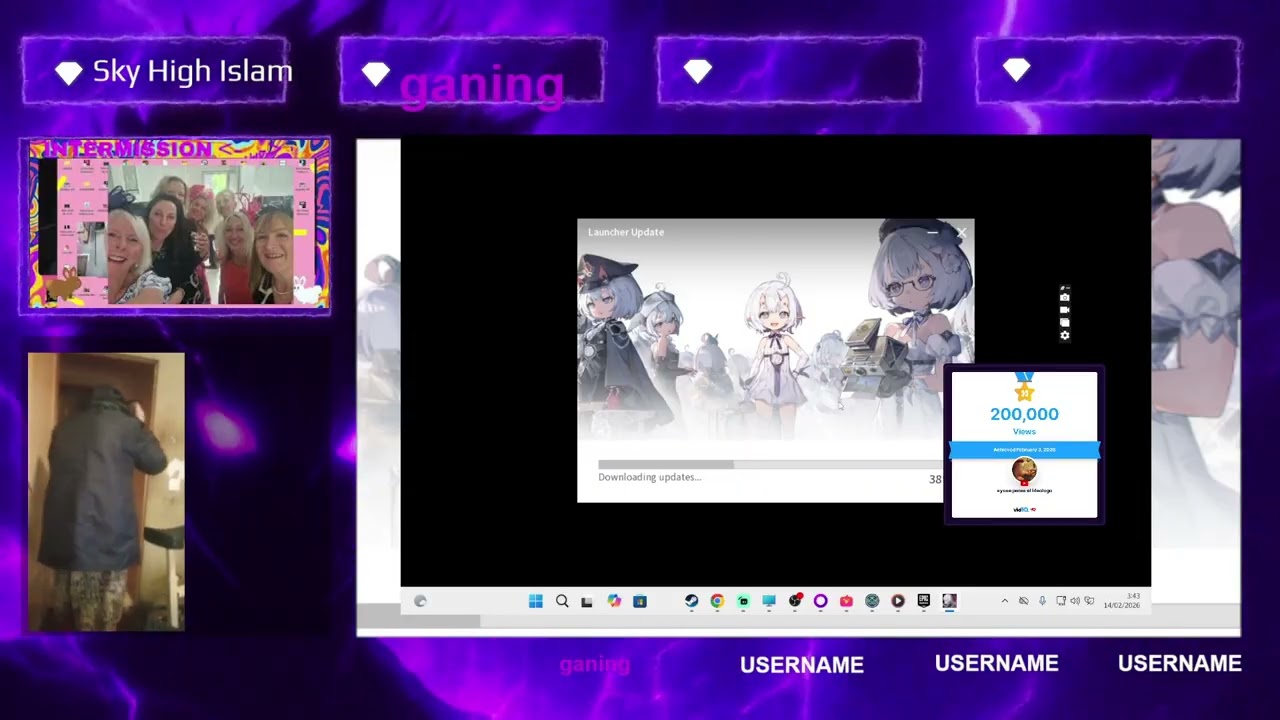This screenshot has height=720, width=1280.
Task: Click the first white 'USERNAME' label at the bottom
Action: [x=802, y=665]
